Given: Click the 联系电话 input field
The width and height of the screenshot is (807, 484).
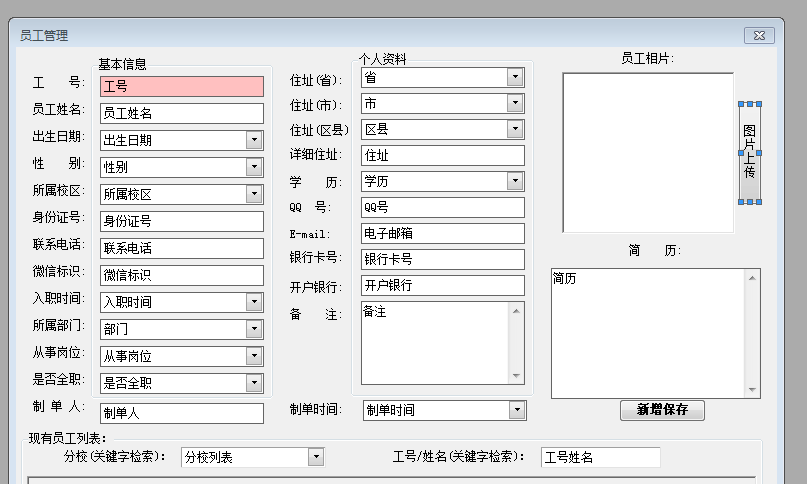Looking at the screenshot, I should (x=182, y=248).
